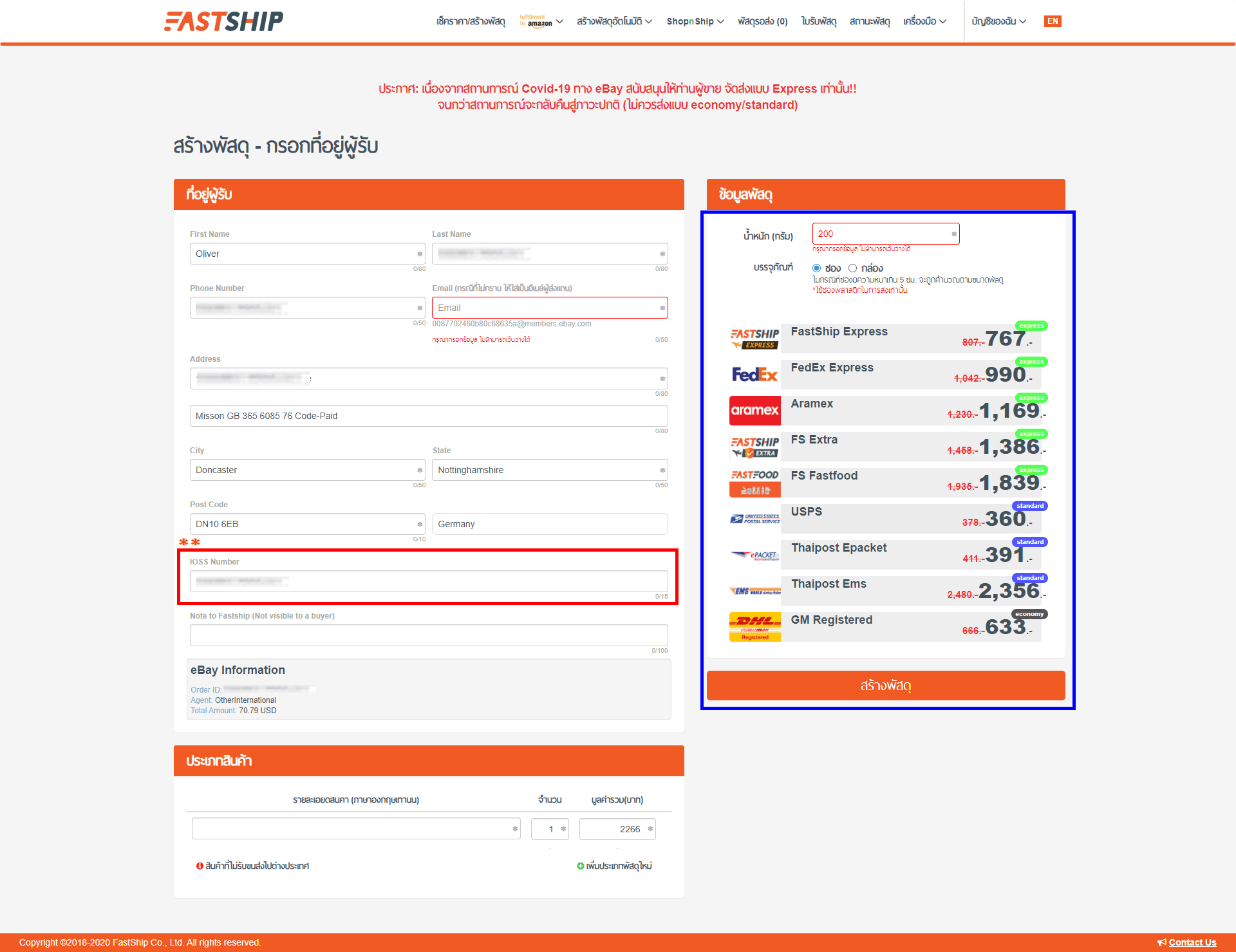Image resolution: width=1236 pixels, height=952 pixels.
Task: Select the FedEx logo shipping option
Action: pyautogui.click(x=754, y=375)
